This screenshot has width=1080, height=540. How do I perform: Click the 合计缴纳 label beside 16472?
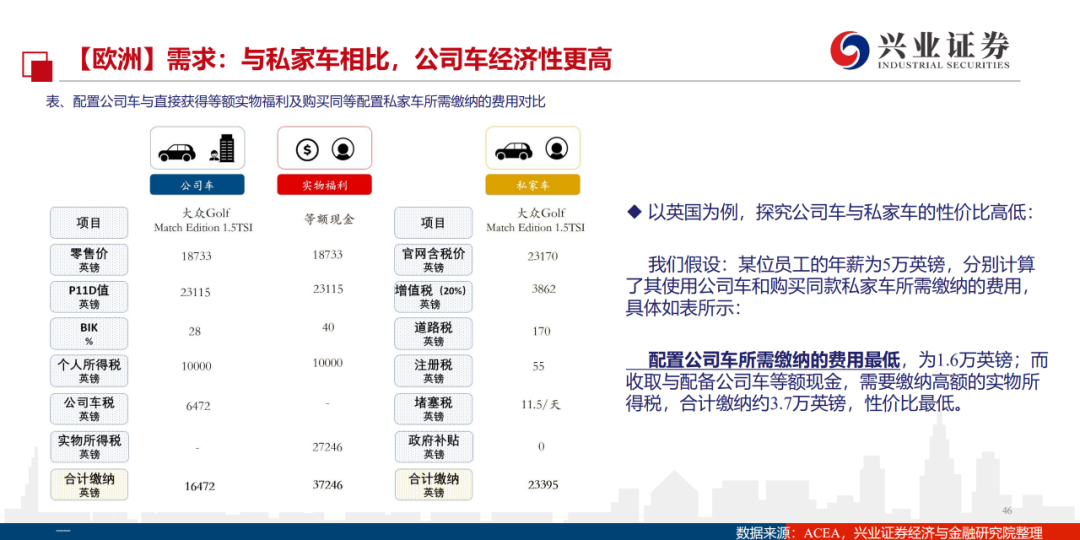tap(89, 484)
